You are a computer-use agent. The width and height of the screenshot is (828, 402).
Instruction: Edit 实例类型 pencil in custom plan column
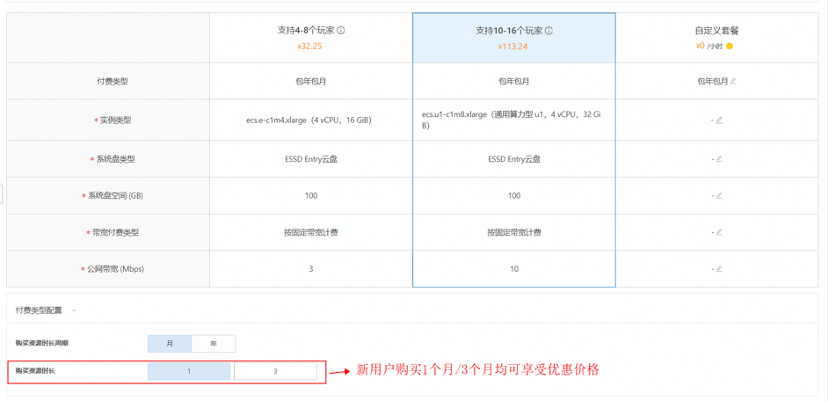coord(719,120)
